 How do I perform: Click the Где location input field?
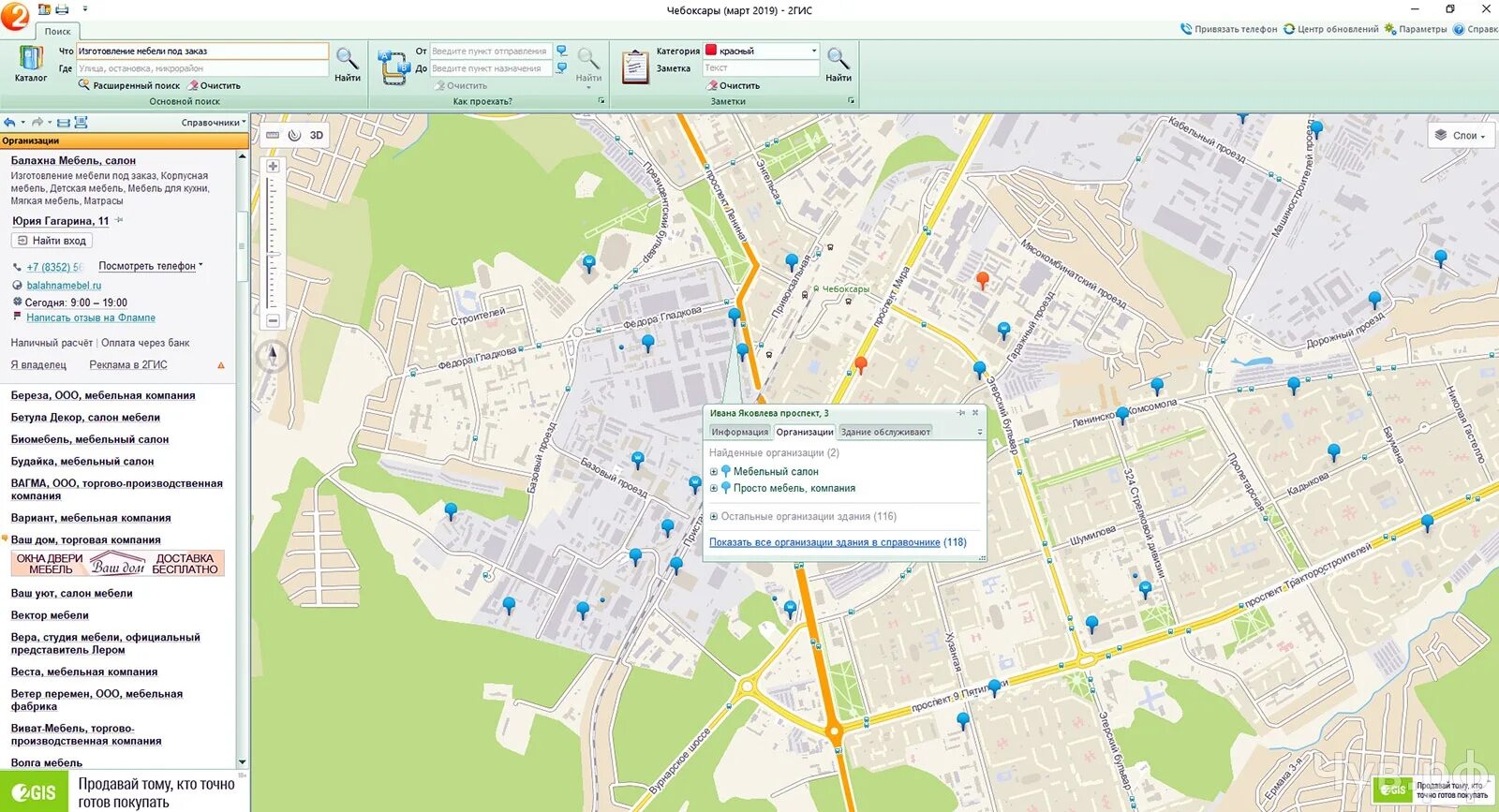point(202,68)
